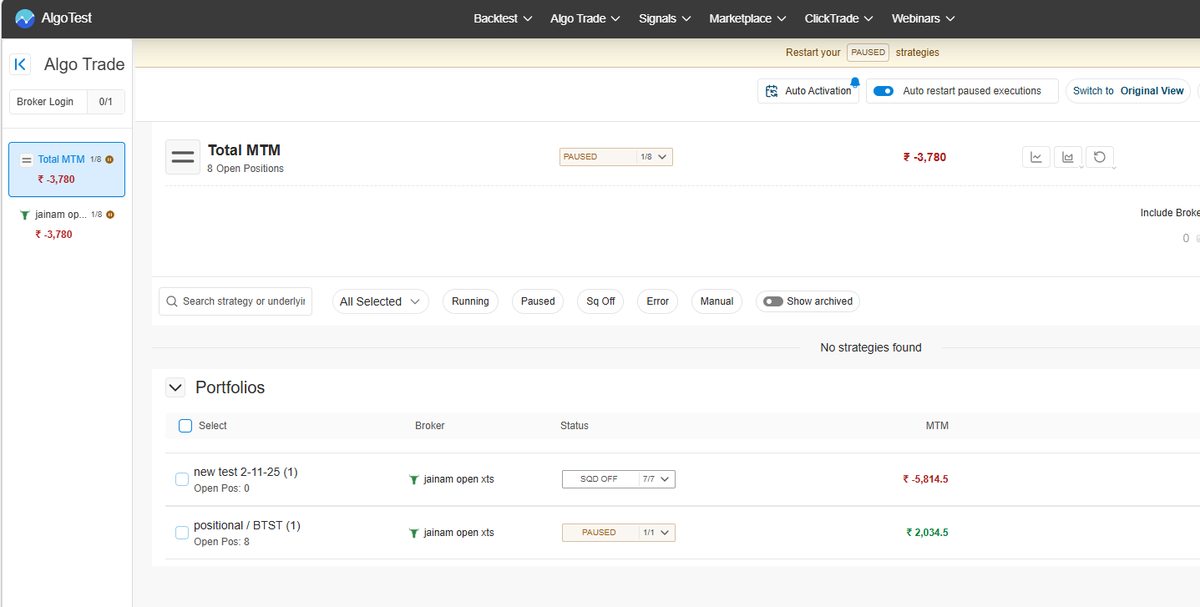Click the Total MTM reset/refresh icon

1099,157
